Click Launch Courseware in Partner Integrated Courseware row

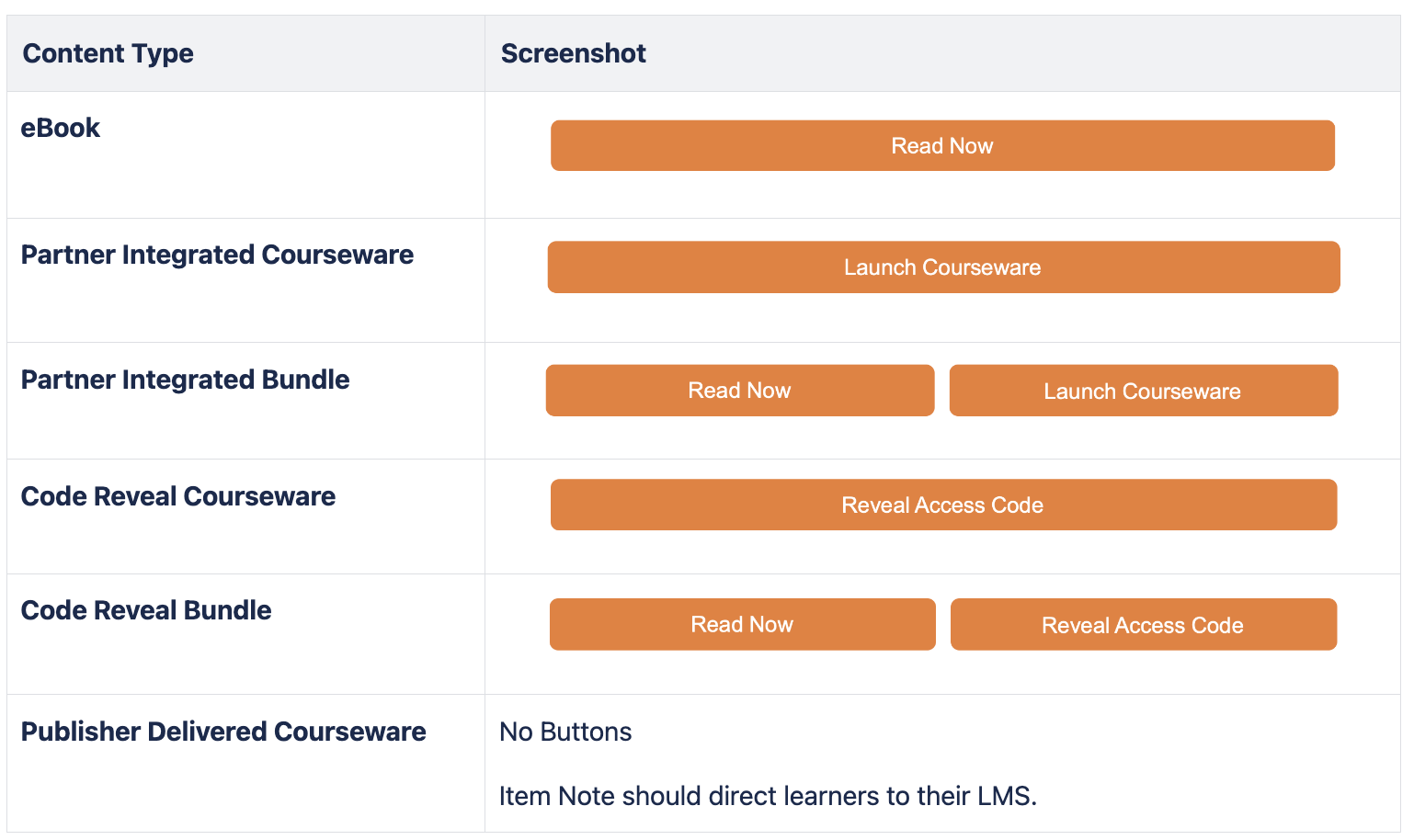[943, 267]
